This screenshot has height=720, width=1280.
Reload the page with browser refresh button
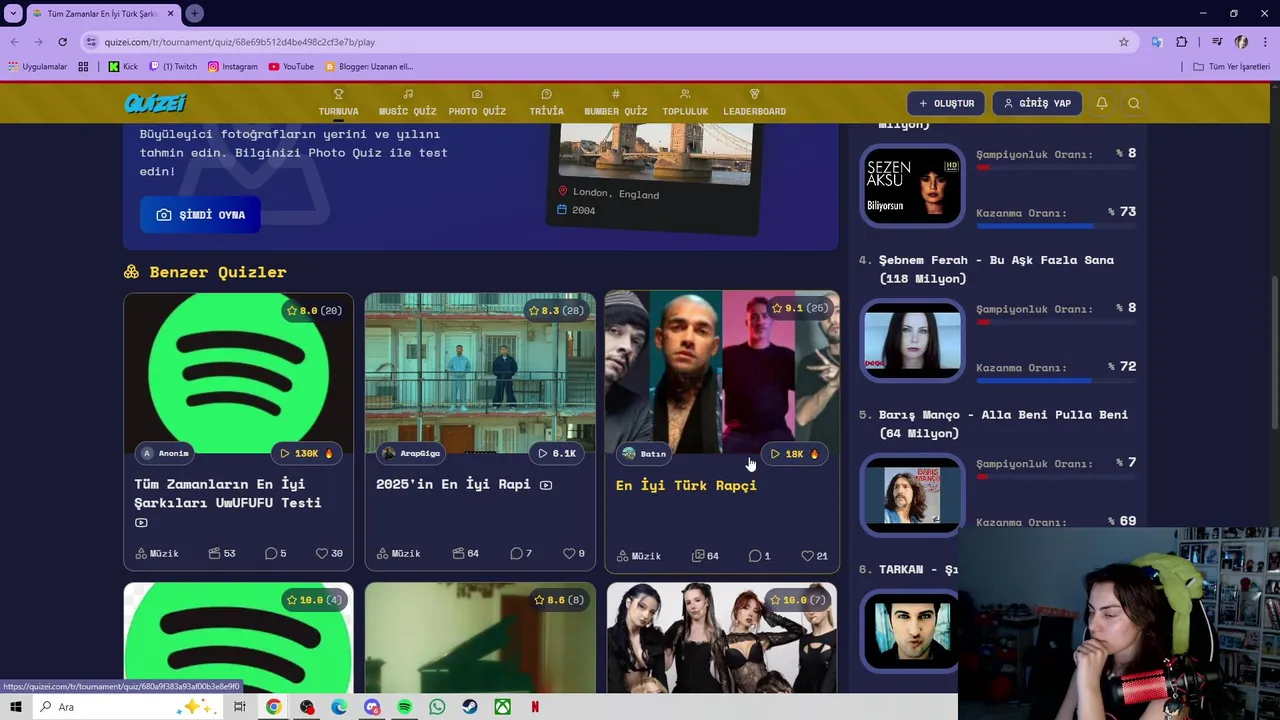[x=62, y=42]
